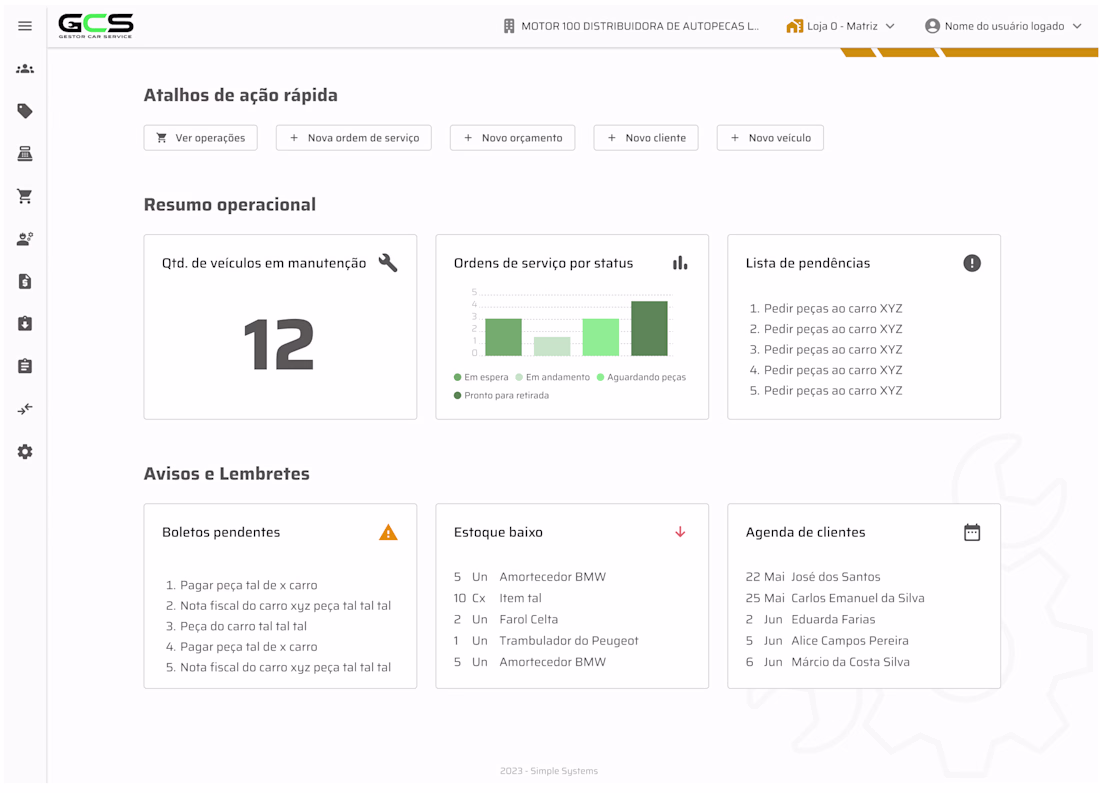Click the Farol Celta stock row
The width and height of the screenshot is (1100, 793).
tap(506, 619)
